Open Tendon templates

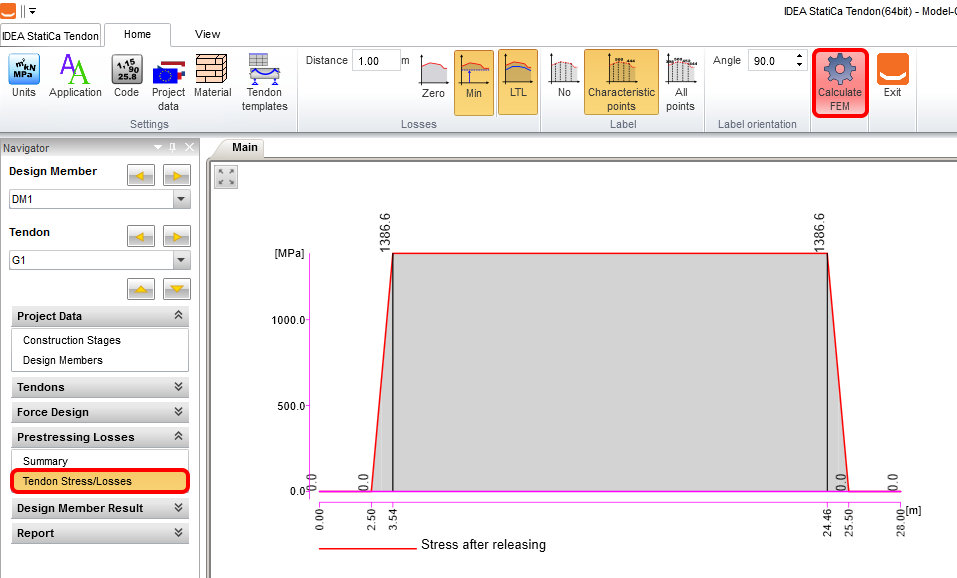(x=264, y=82)
